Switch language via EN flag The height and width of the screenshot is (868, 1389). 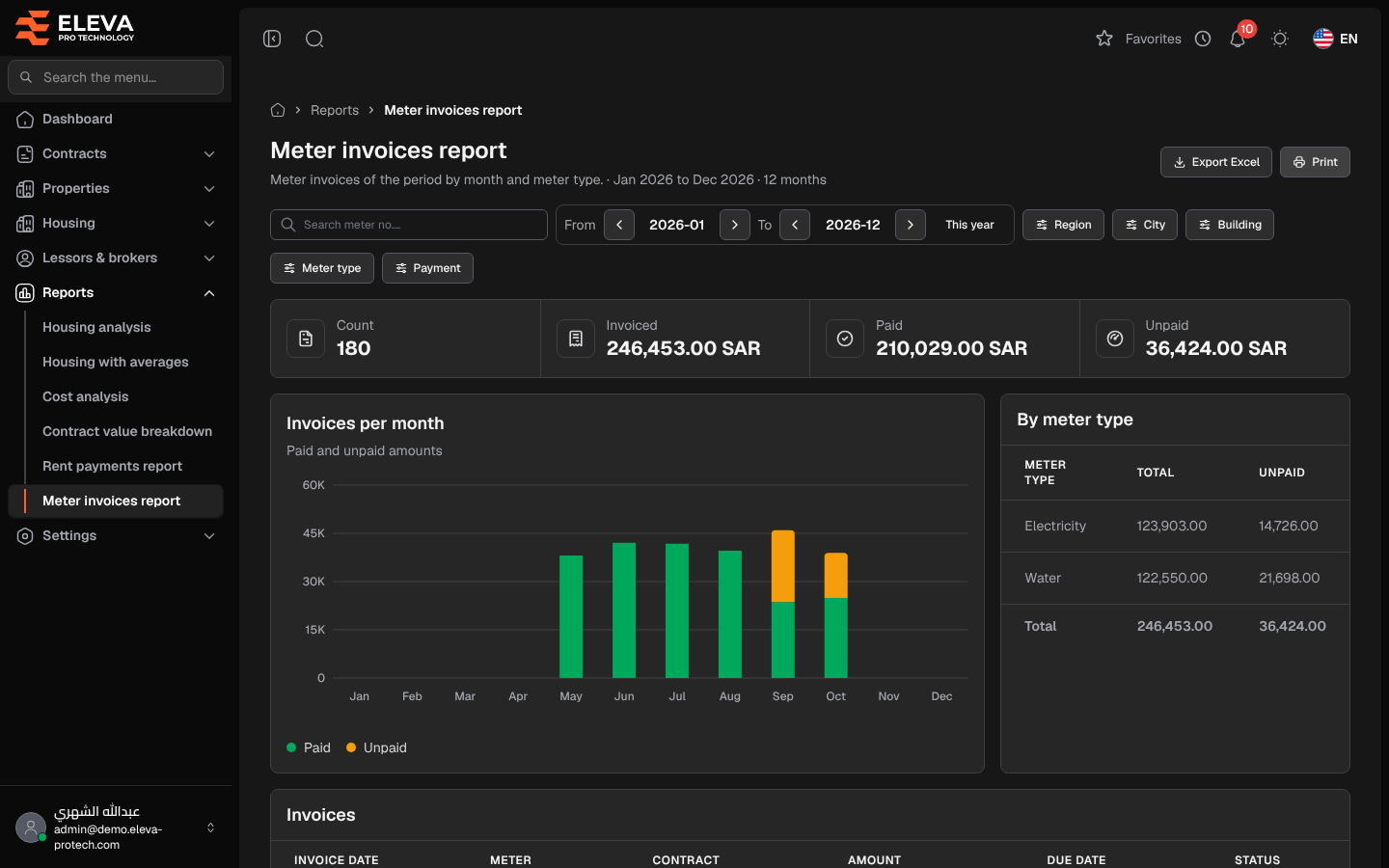click(1335, 39)
